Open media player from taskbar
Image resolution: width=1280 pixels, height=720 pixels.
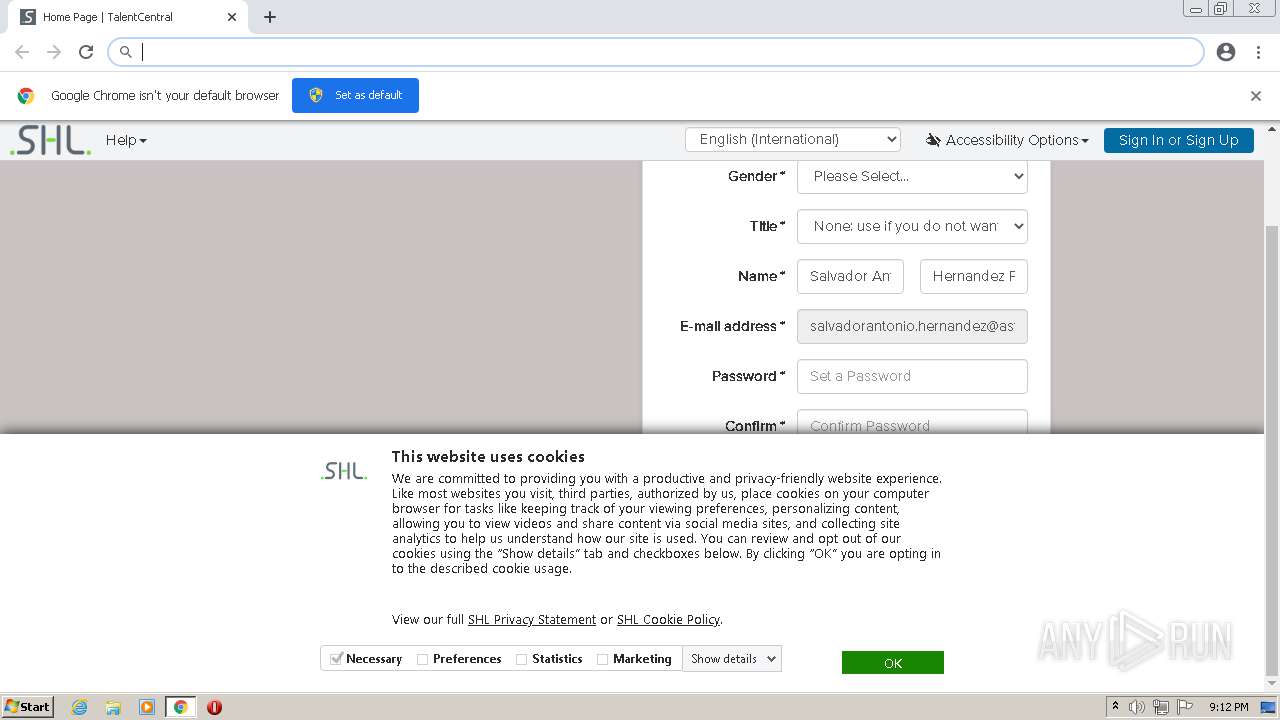coord(147,707)
